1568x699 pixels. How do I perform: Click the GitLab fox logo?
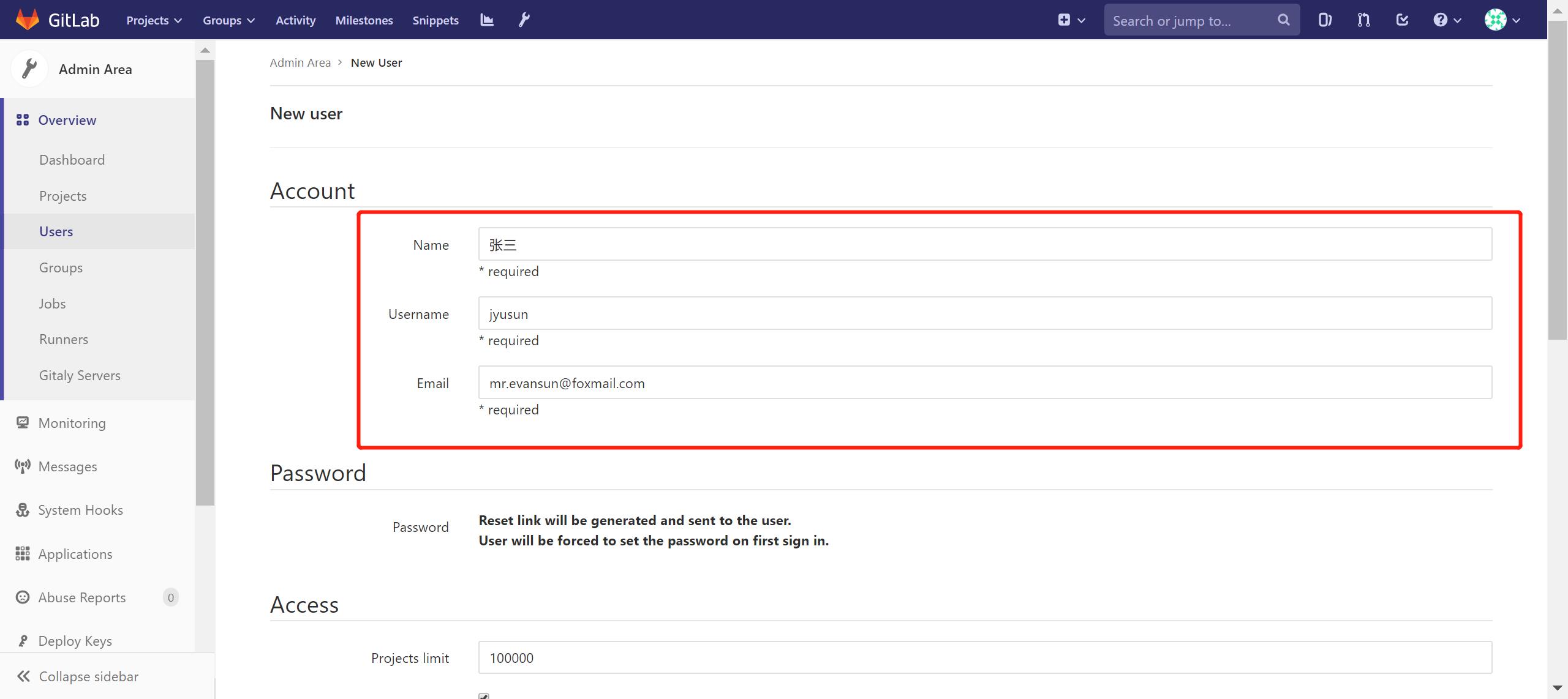(x=27, y=20)
